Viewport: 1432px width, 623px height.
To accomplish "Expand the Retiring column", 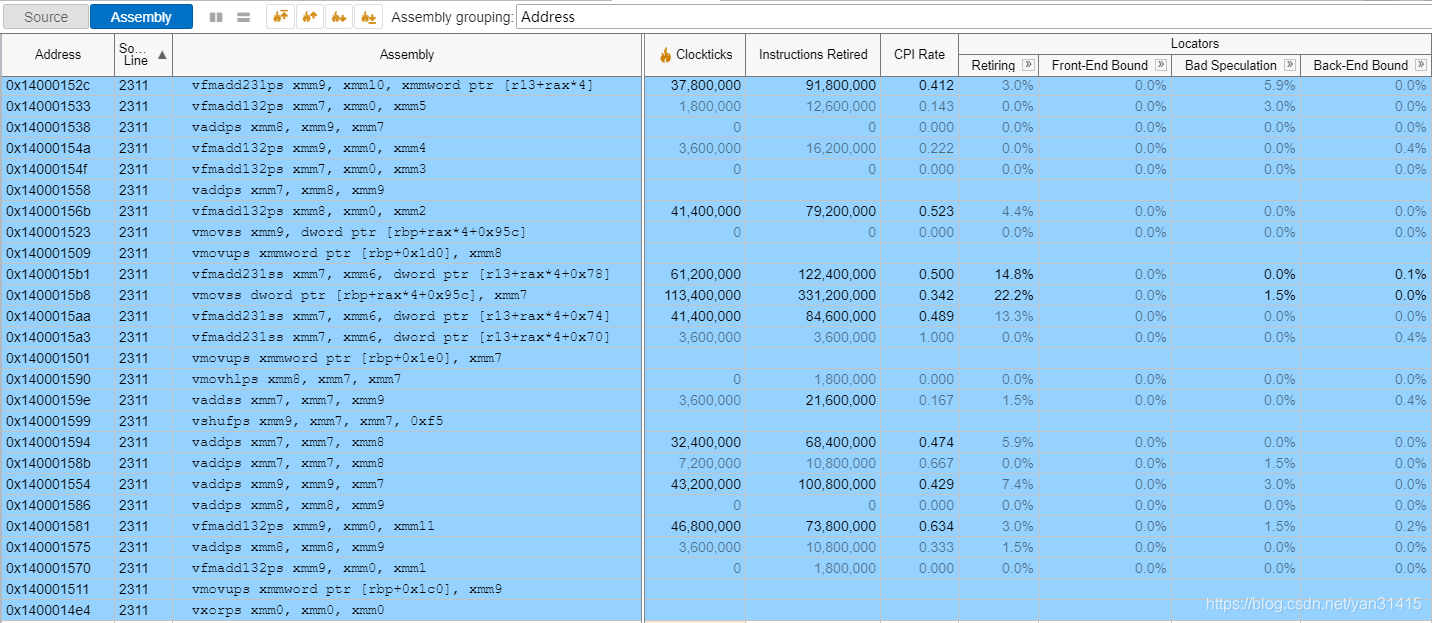I will (x=1028, y=65).
